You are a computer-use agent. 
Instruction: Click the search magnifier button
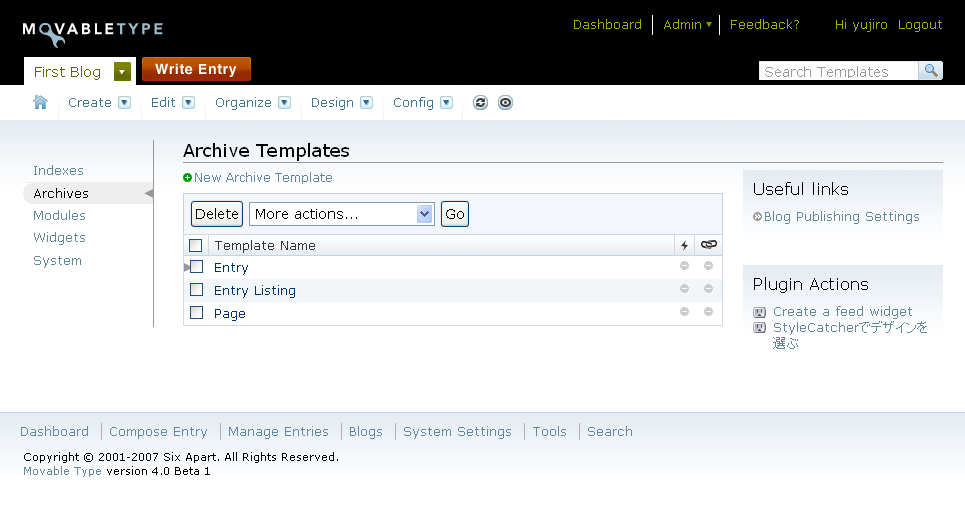point(931,70)
